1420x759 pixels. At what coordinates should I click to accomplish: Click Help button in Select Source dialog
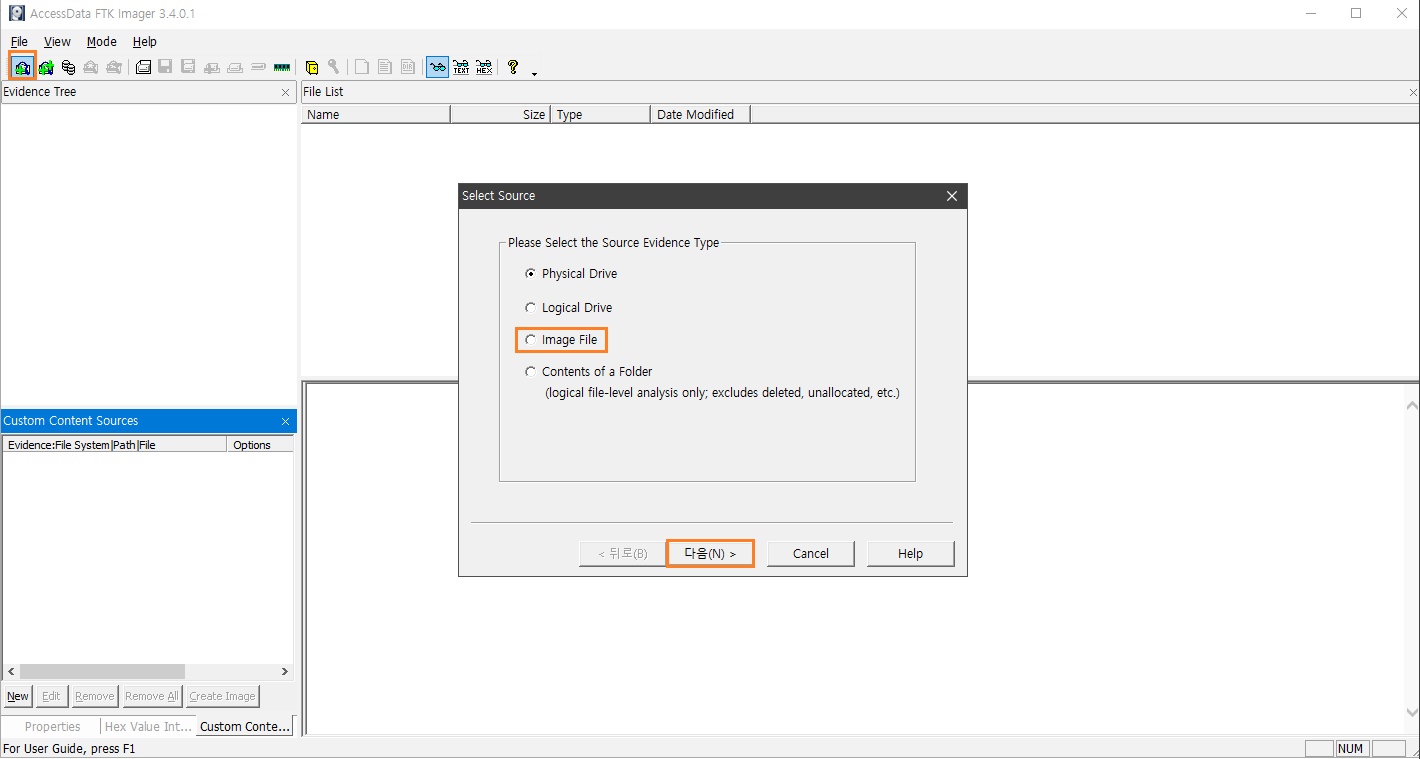[x=911, y=554]
